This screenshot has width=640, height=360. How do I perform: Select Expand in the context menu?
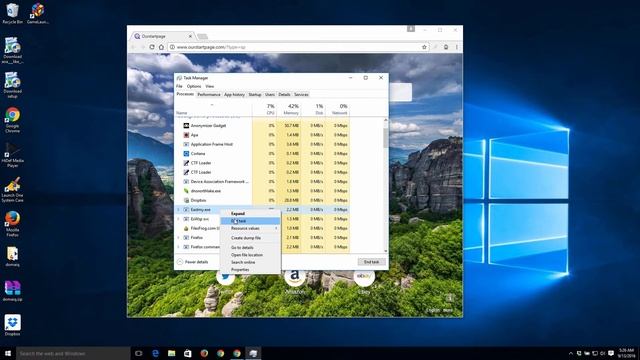[x=250, y=213]
